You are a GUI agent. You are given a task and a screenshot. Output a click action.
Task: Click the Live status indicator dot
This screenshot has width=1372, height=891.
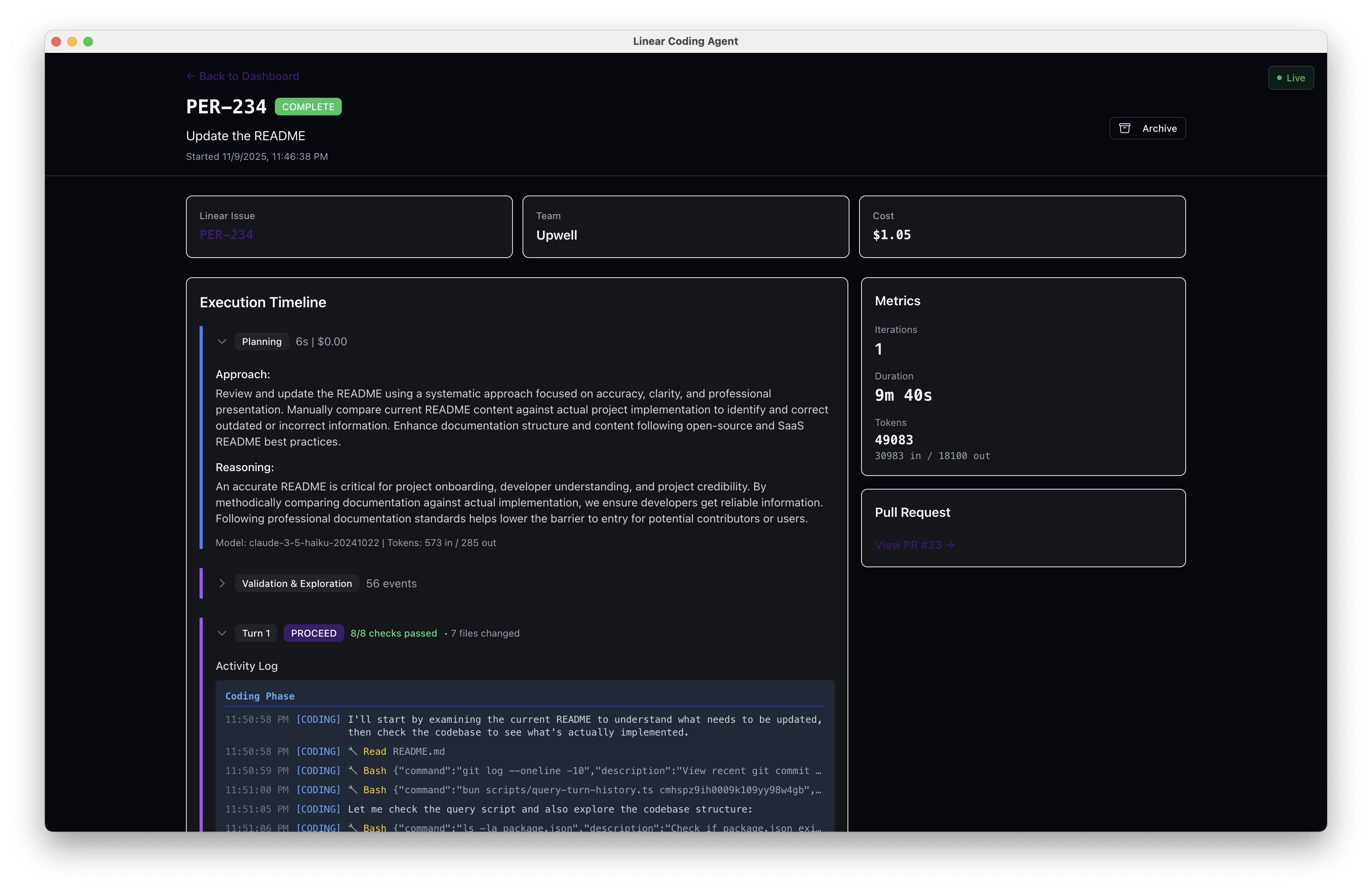pos(1279,77)
